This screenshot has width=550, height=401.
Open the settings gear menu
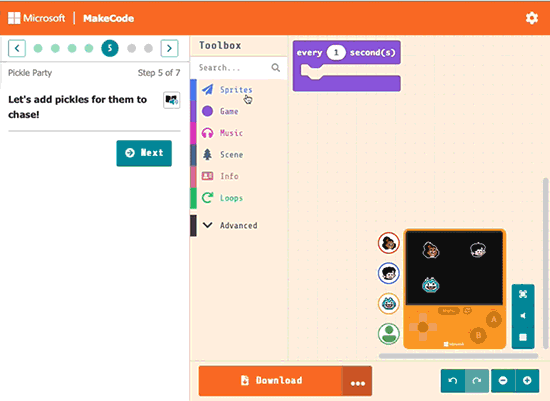tap(532, 18)
